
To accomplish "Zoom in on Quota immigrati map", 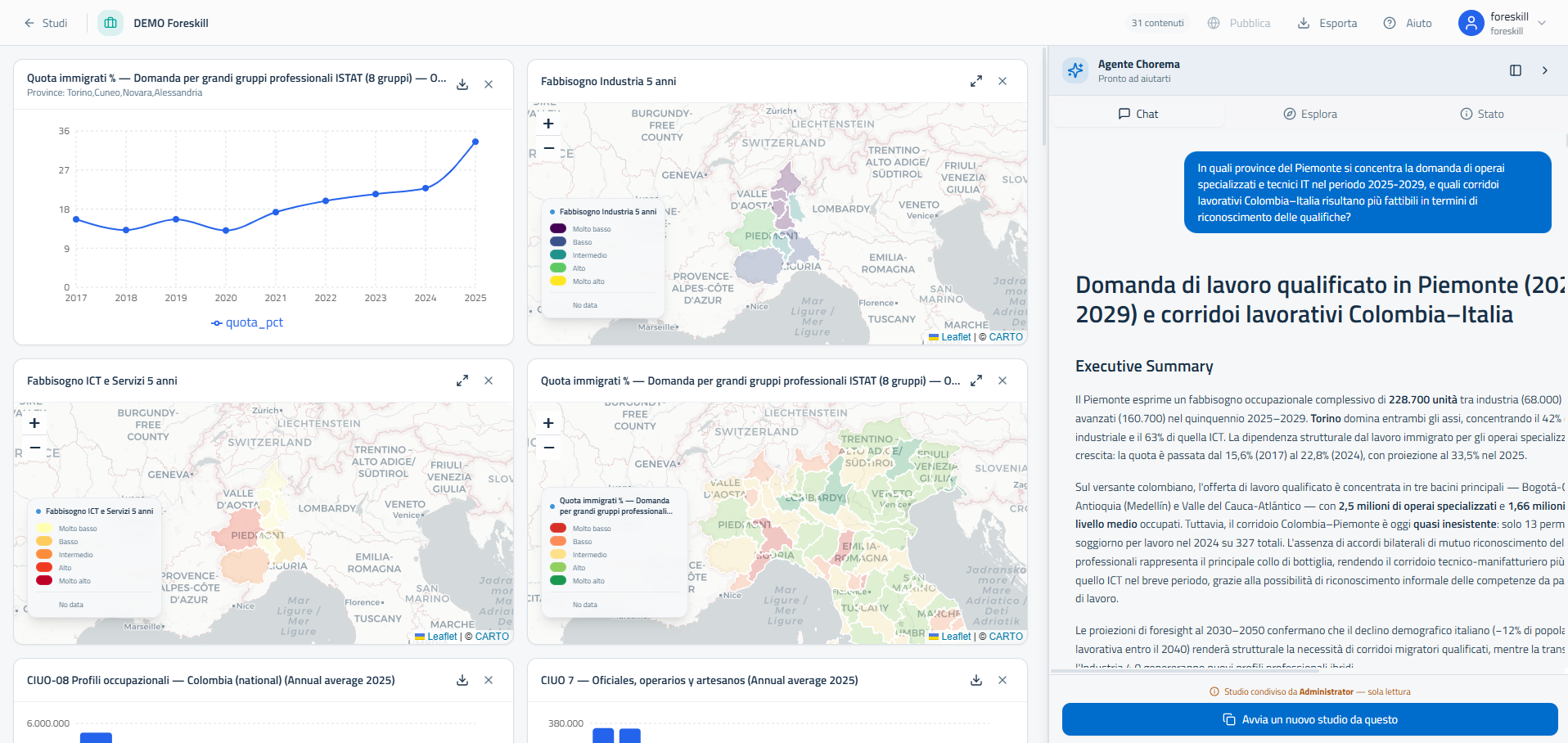I will click(548, 423).
